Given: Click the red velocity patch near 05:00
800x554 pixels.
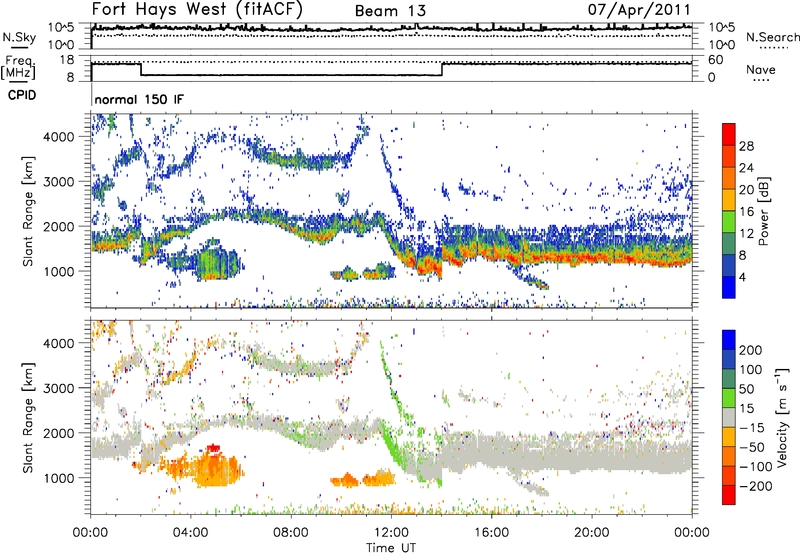Looking at the screenshot, I should pos(214,449).
